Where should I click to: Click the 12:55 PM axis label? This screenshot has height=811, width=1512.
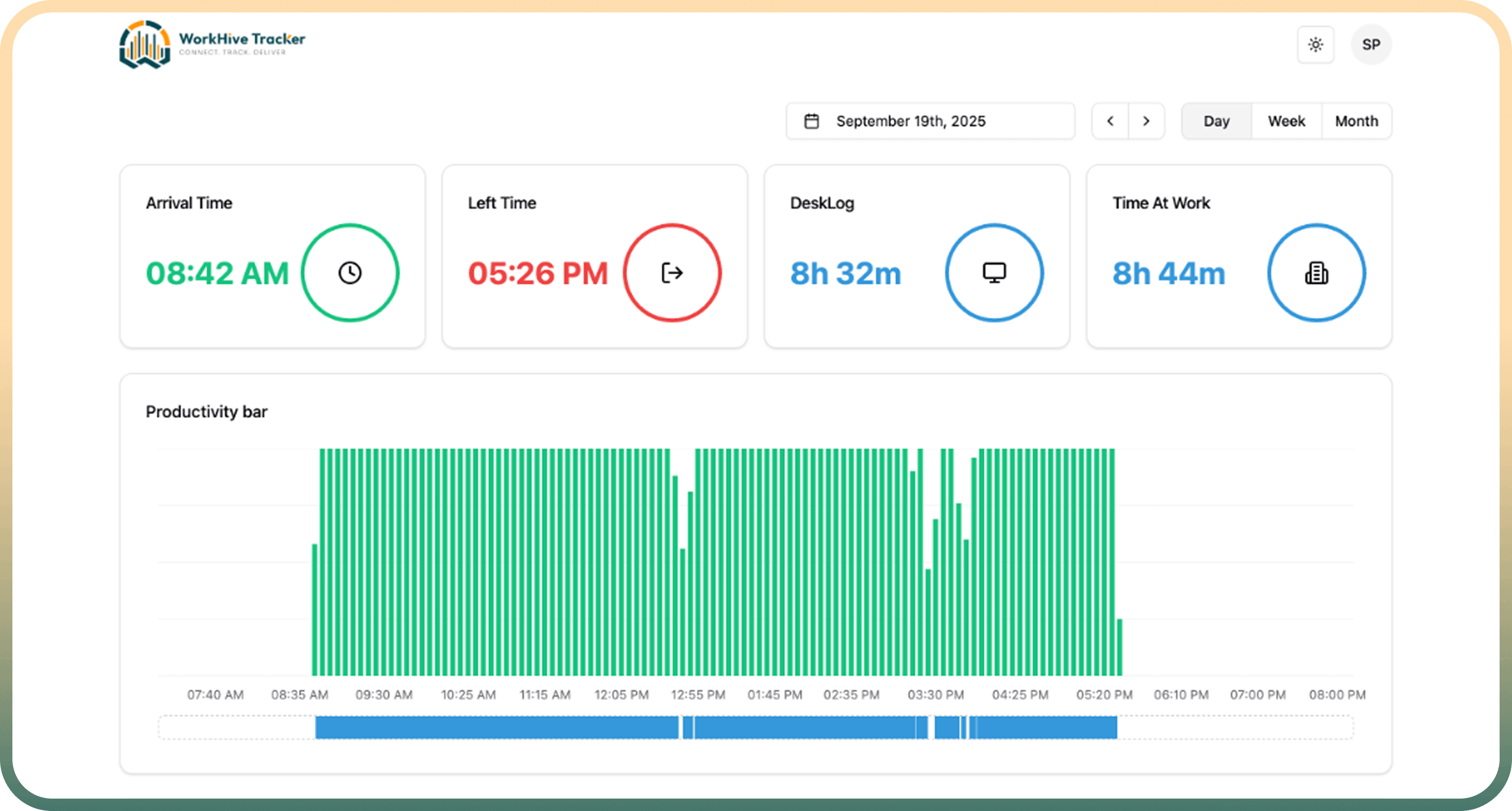698,694
